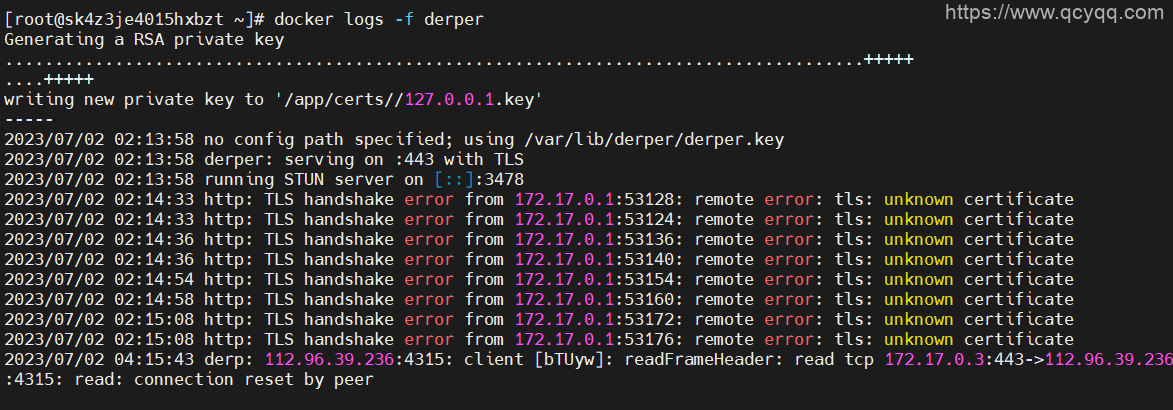Viewport: 1173px width, 410px height.
Task: Click the IP address with port 53124
Action: coord(564,220)
